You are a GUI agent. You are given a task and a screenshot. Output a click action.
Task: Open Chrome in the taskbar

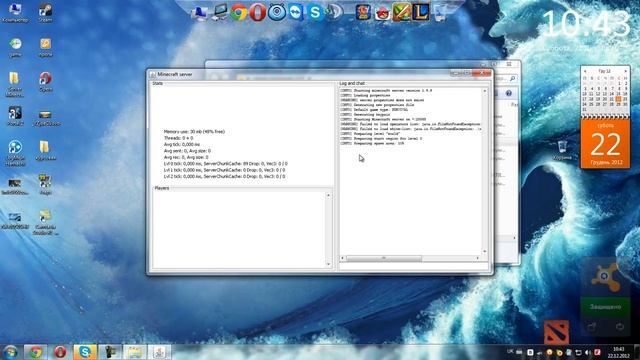click(x=36, y=352)
